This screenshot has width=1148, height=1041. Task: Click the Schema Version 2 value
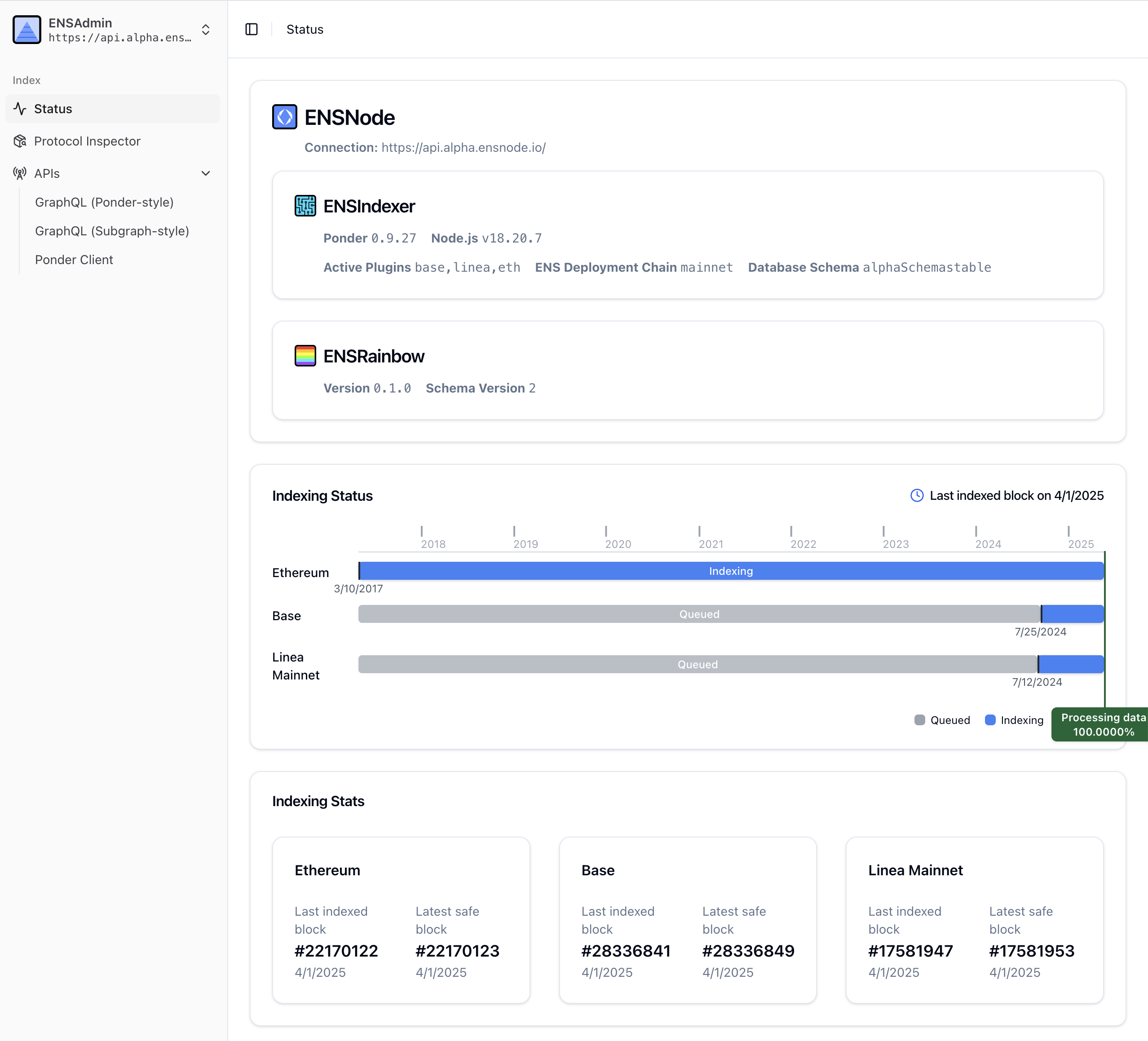532,388
